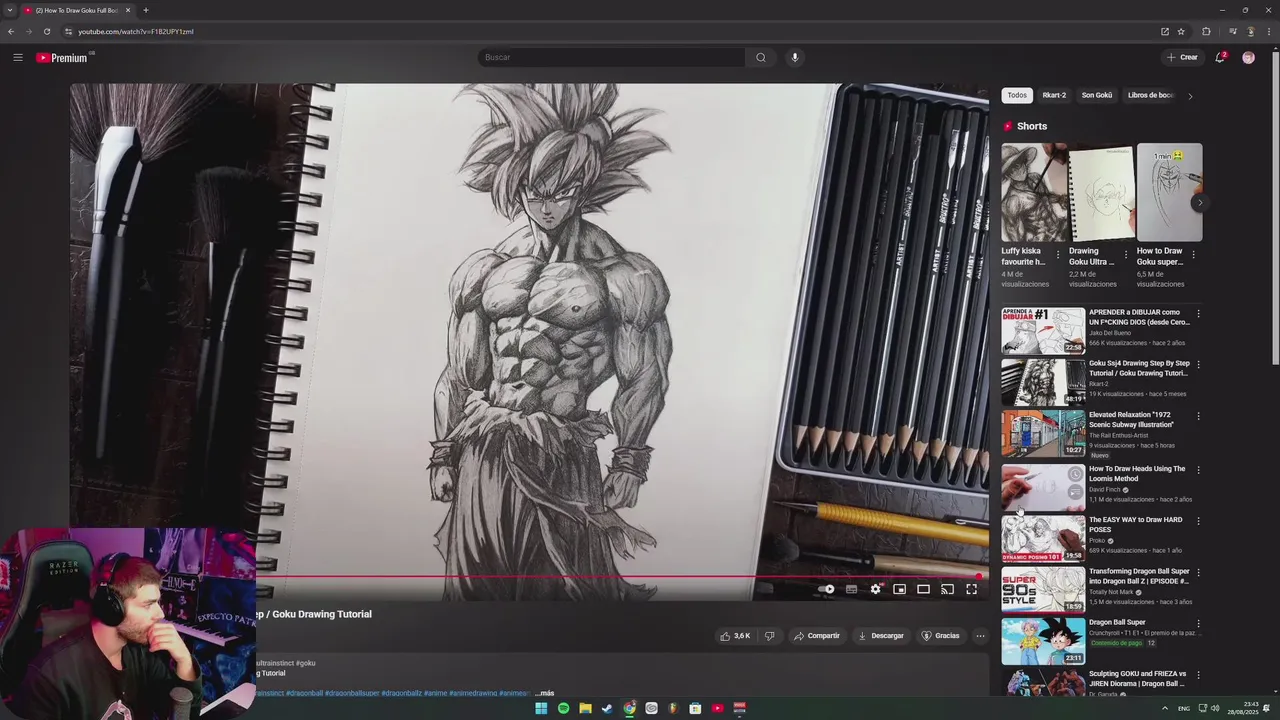
Task: Open Chrome extensions puzzle icon
Action: 1206,31
